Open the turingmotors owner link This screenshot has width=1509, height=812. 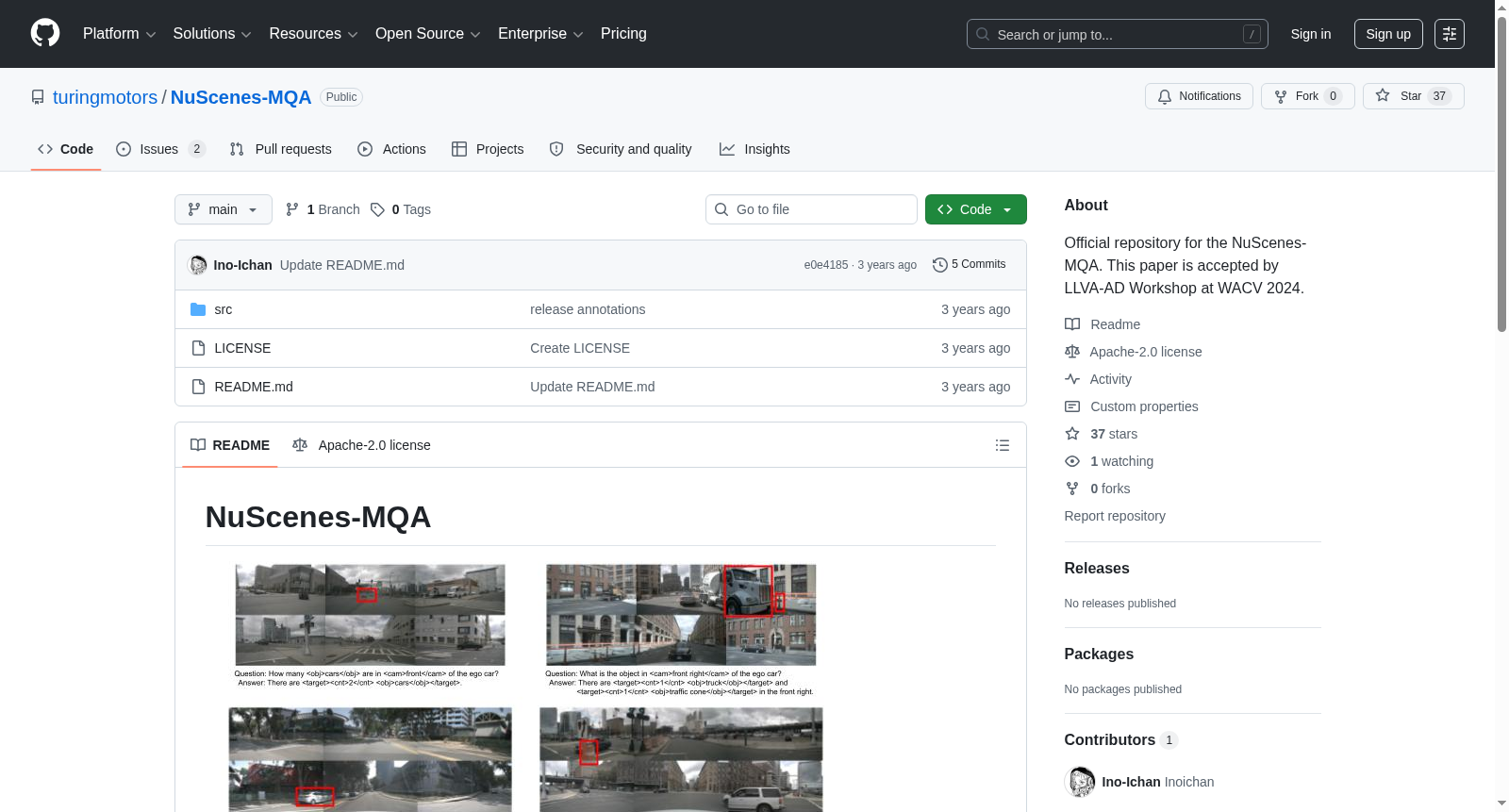[105, 97]
